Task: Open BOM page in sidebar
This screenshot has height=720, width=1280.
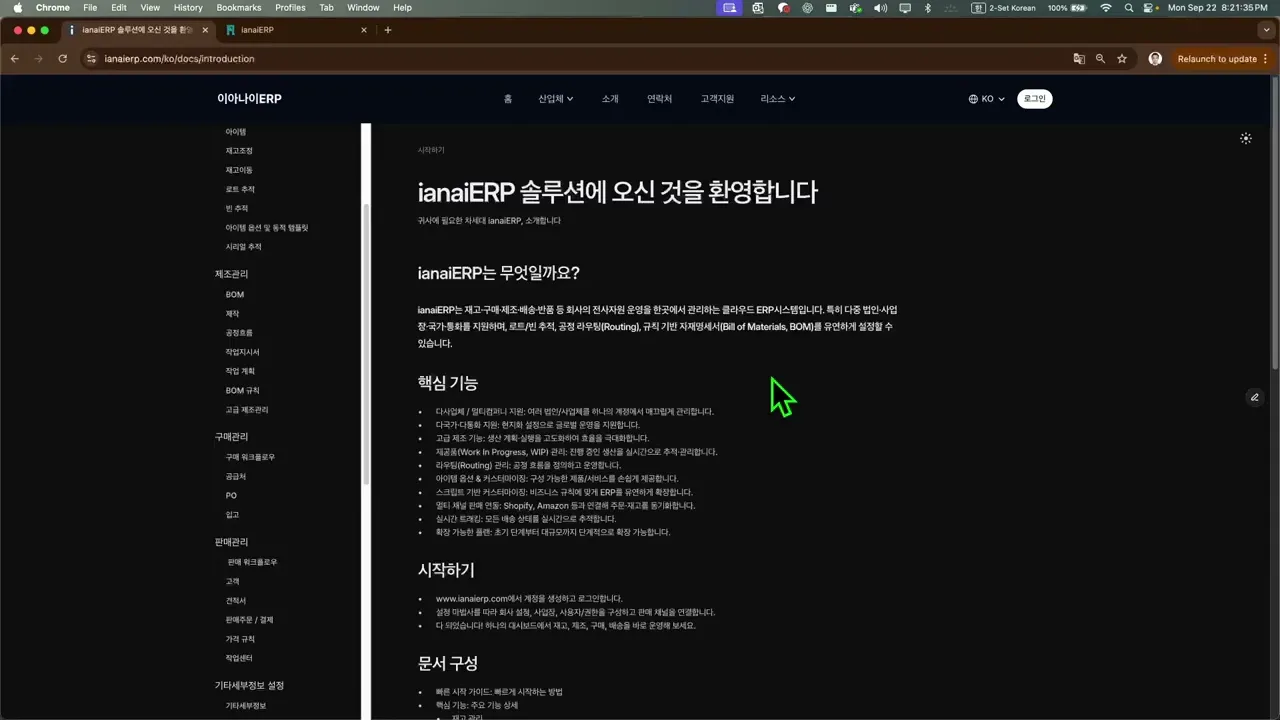Action: (x=235, y=295)
